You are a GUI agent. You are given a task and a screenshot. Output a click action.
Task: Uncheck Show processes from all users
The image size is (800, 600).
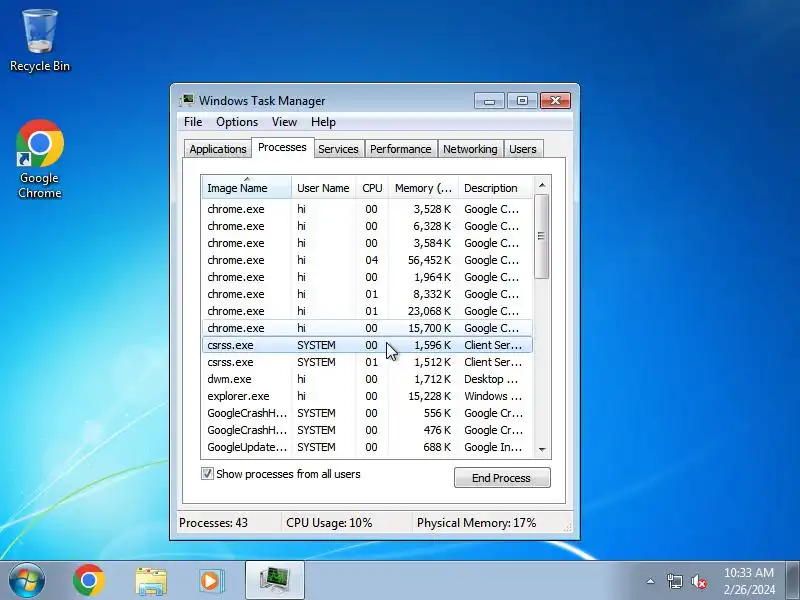[207, 473]
